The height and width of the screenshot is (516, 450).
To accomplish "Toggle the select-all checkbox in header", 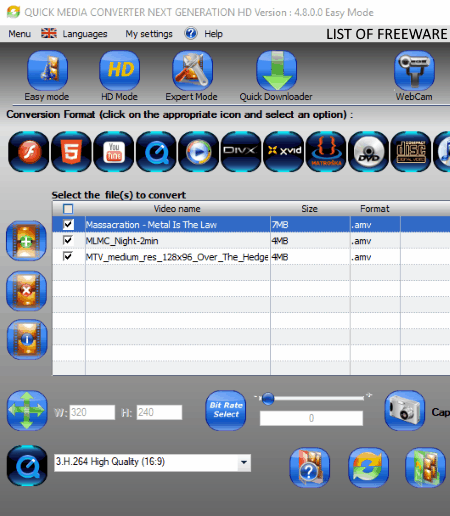I will 68,209.
